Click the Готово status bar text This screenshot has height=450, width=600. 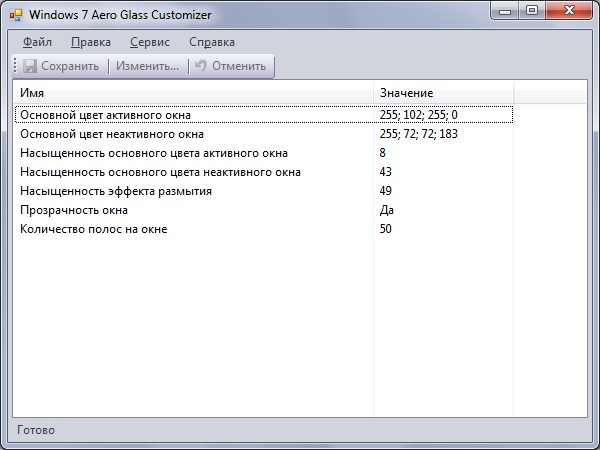tap(36, 430)
